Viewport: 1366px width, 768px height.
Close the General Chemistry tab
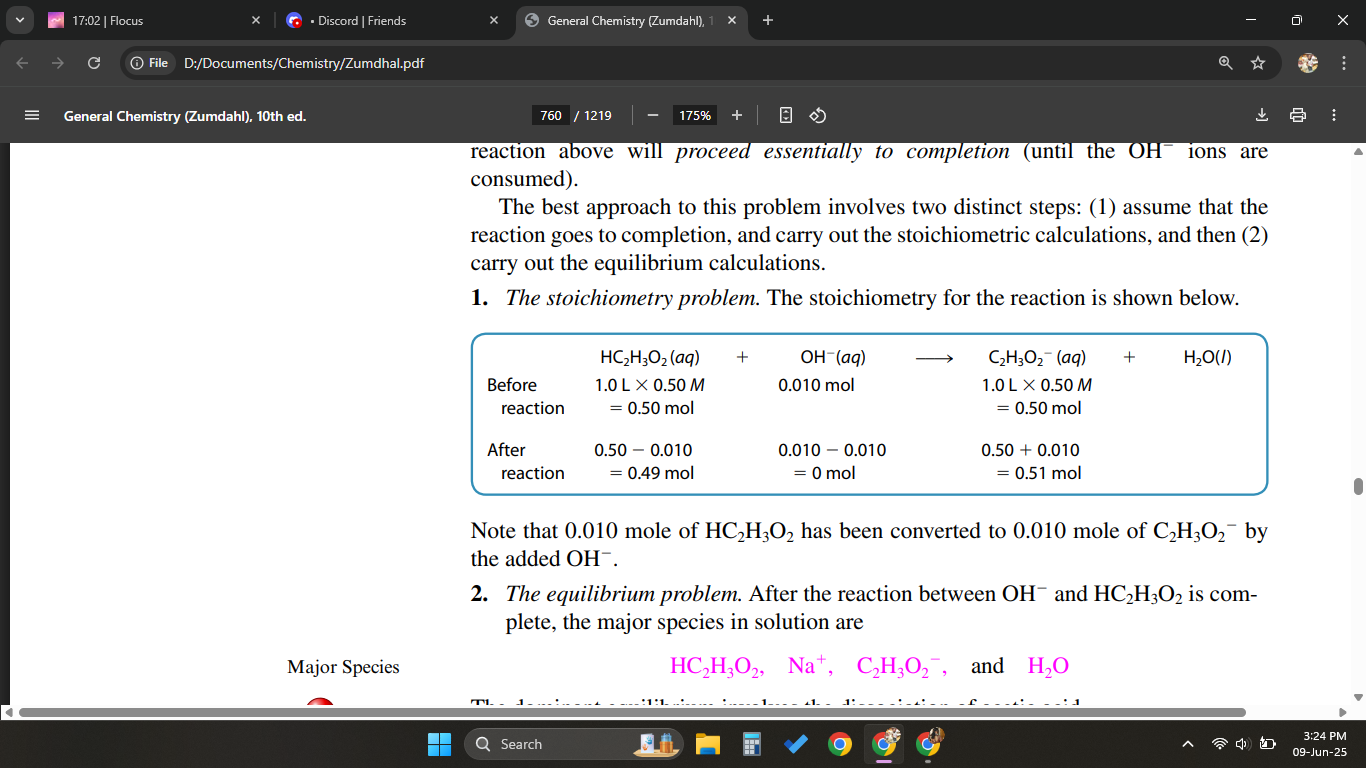tap(732, 20)
